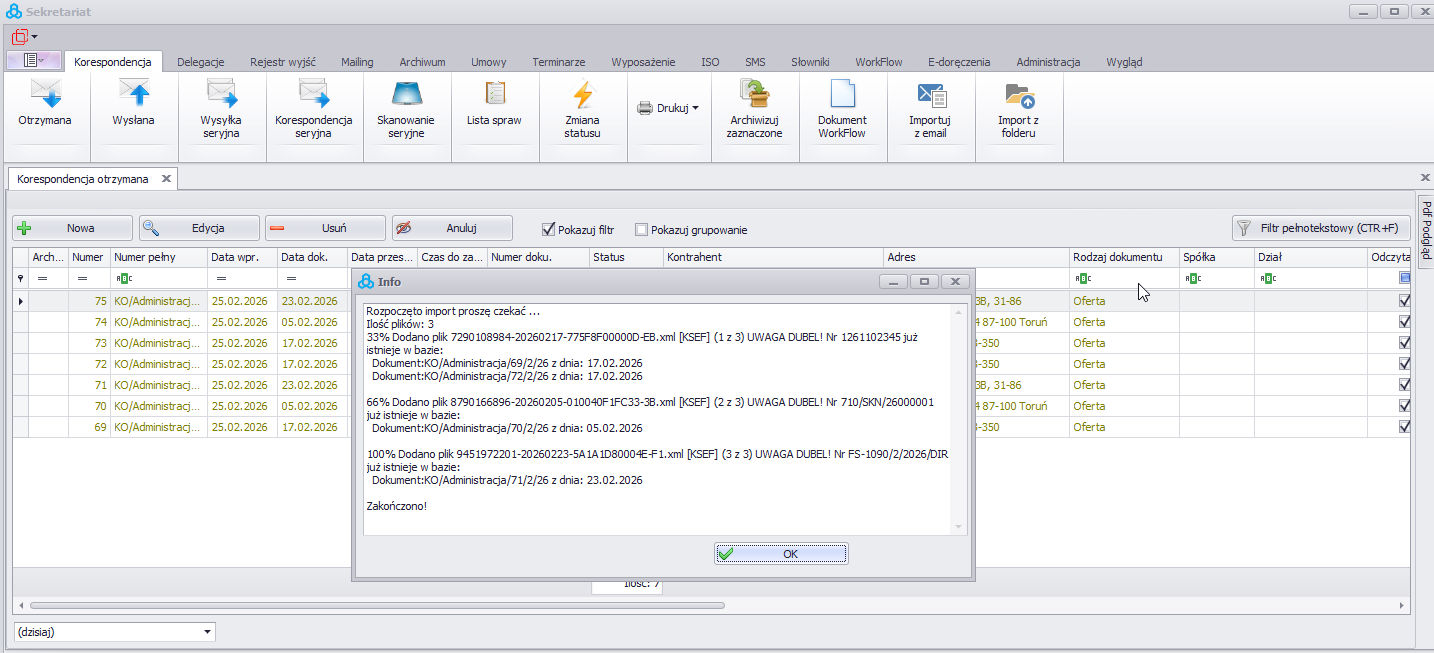Screen dimensions: 1434x653
Task: Open the E-doręczenia ribbon tab
Action: pos(958,62)
